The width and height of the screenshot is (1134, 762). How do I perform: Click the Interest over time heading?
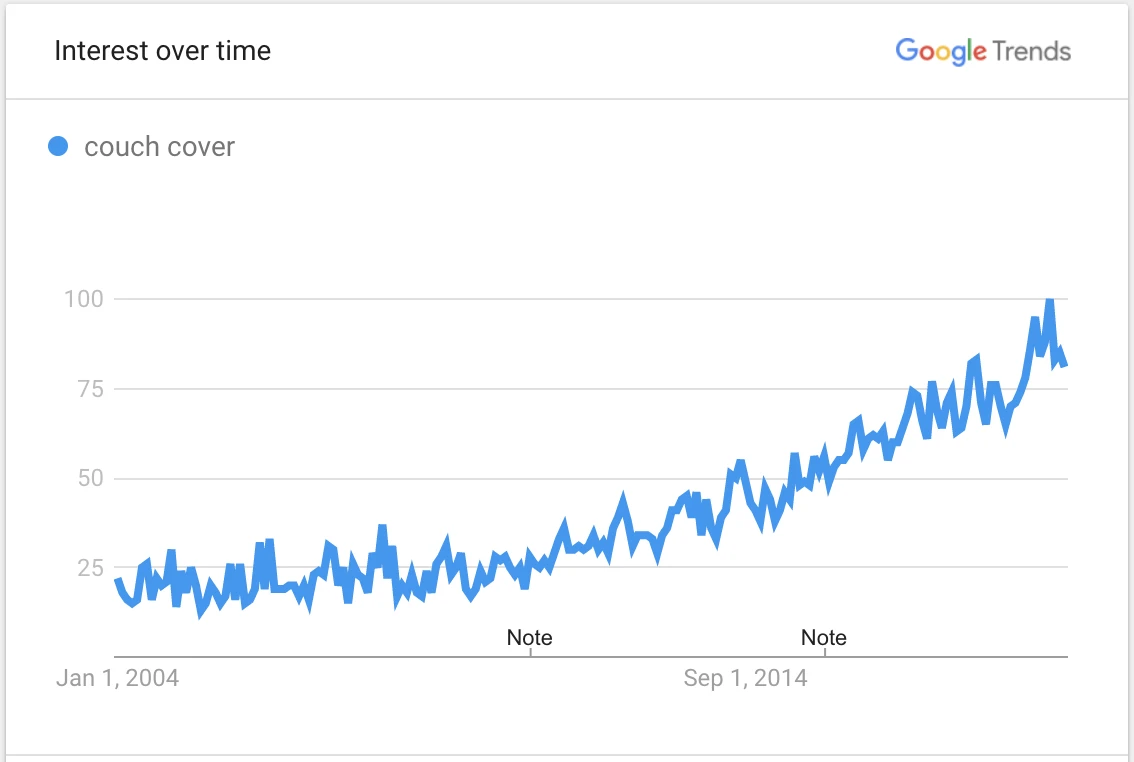coord(162,51)
